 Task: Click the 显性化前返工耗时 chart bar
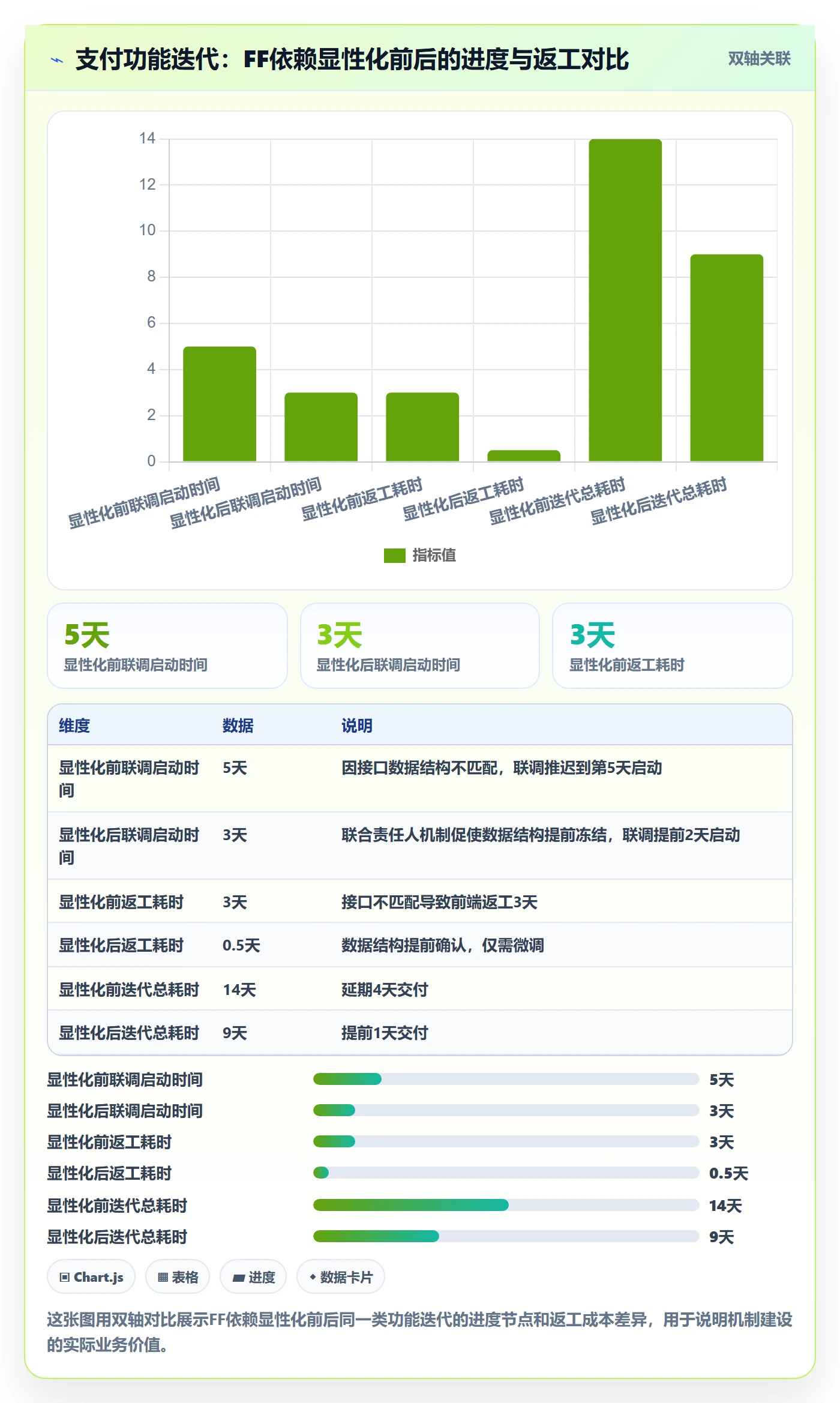click(x=422, y=427)
